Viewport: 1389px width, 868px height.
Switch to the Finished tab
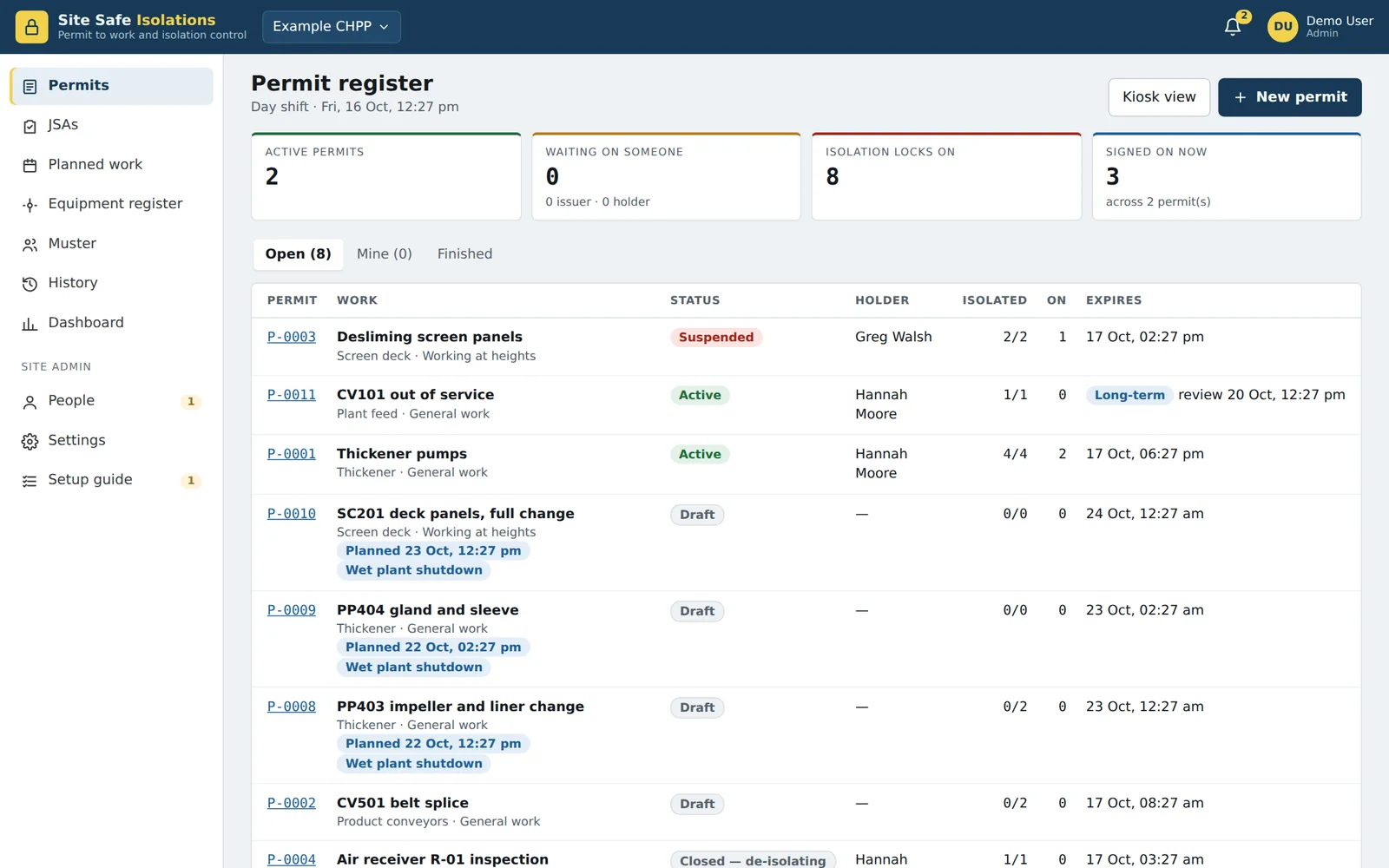[464, 254]
